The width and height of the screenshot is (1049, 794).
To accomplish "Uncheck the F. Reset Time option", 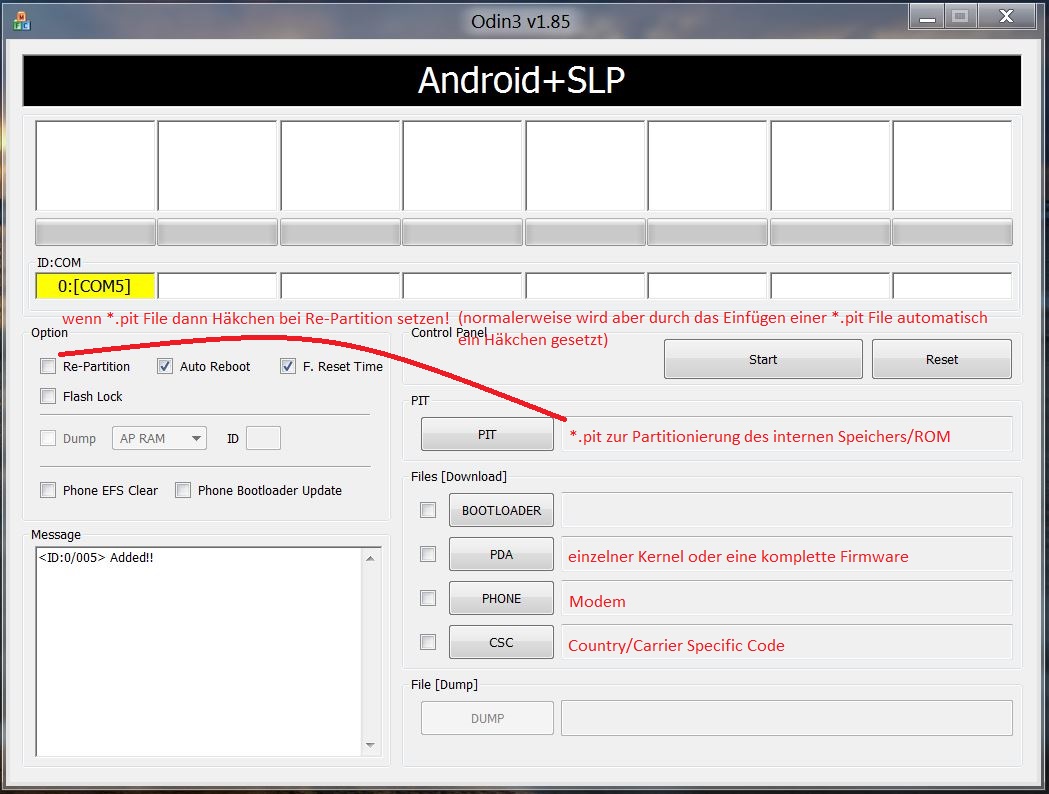I will [x=288, y=366].
